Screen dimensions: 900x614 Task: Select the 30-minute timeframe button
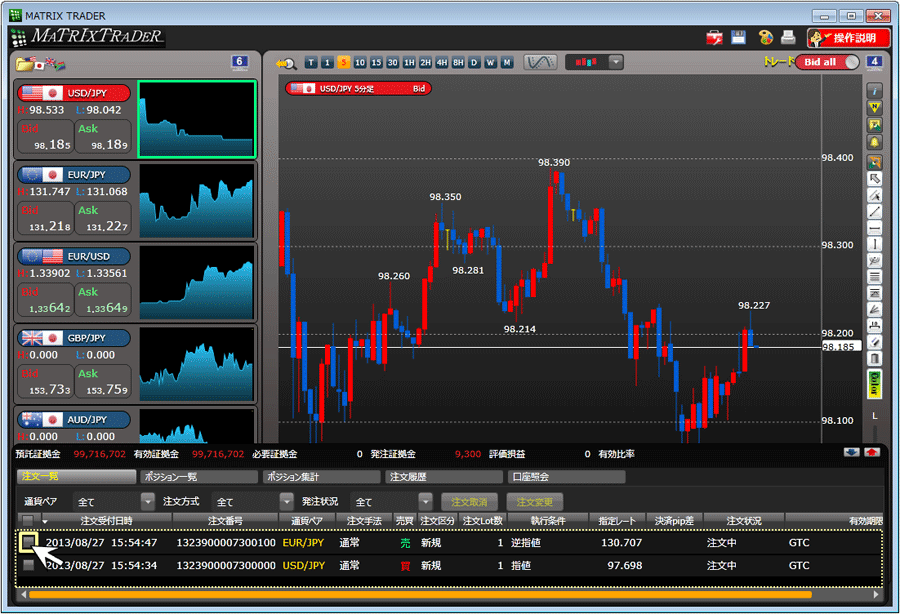[393, 63]
